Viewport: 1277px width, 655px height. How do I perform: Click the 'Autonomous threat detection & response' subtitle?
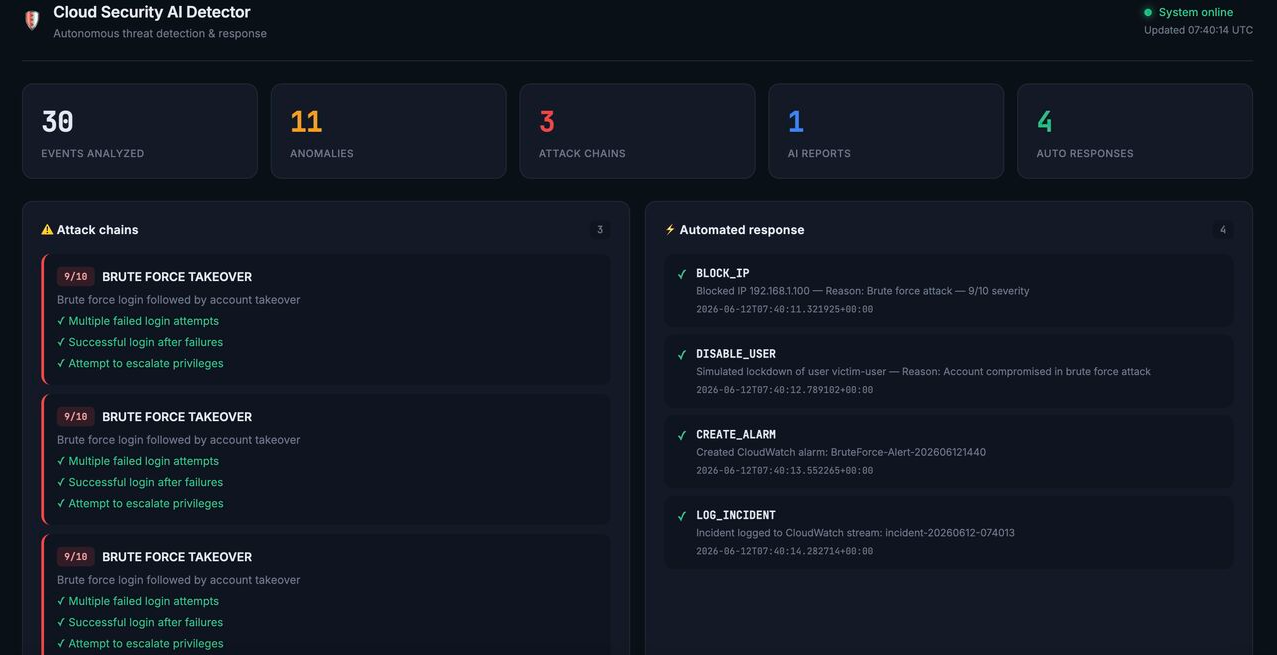[160, 34]
